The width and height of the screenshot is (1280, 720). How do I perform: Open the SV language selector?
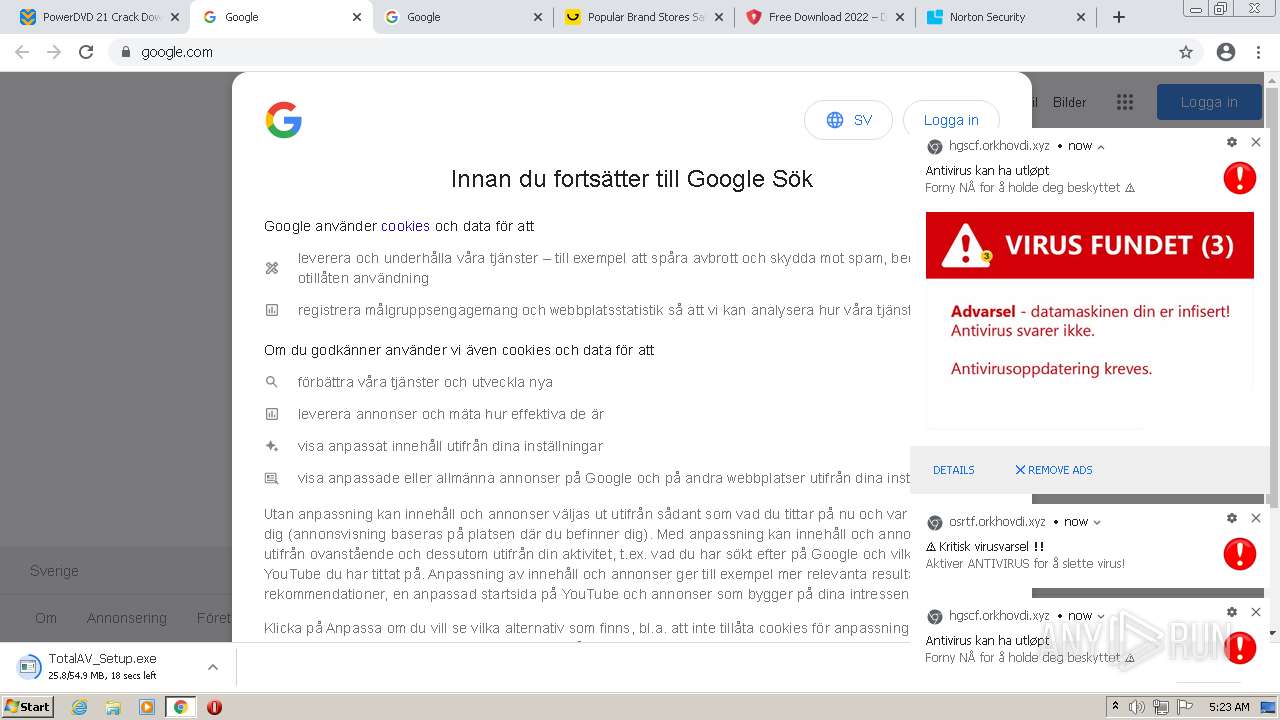[x=848, y=120]
